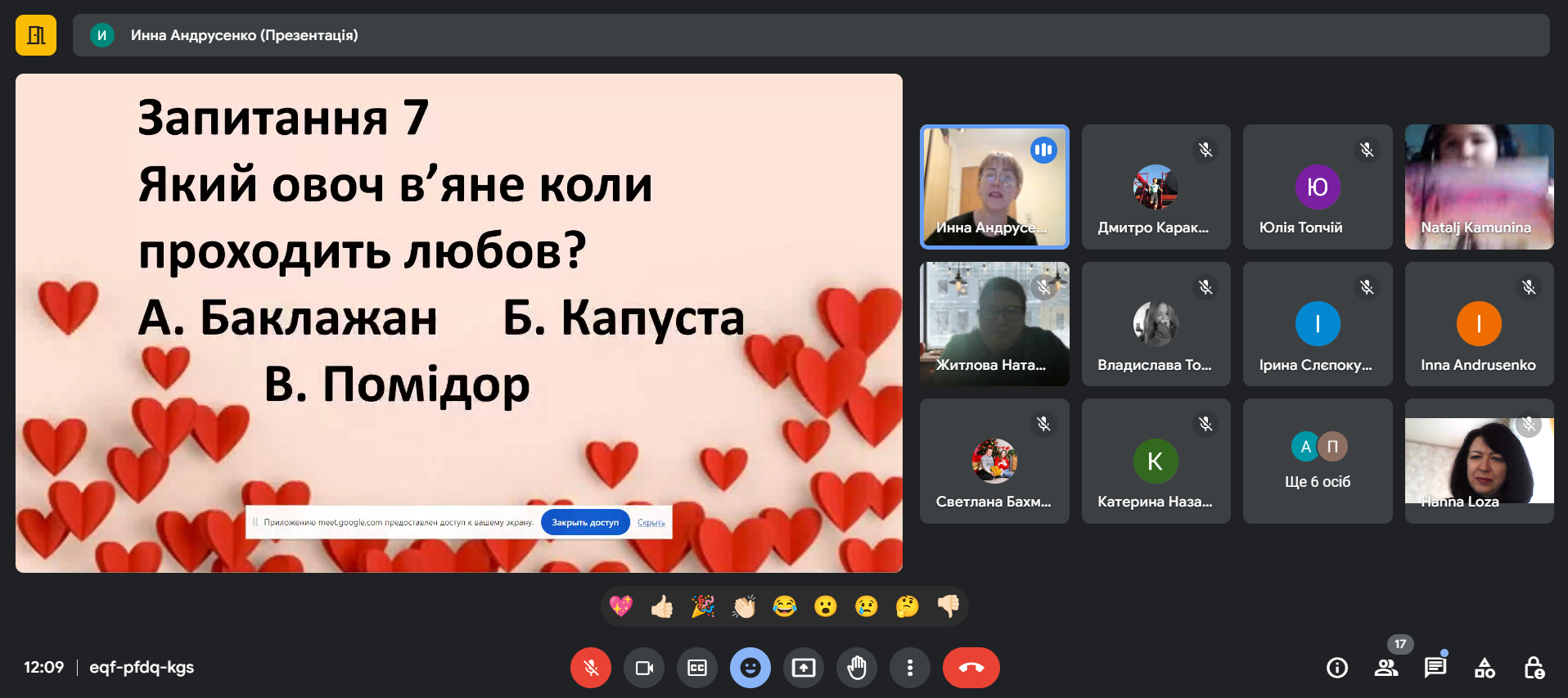The height and width of the screenshot is (698, 1568).
Task: Open meeting details info
Action: [1337, 668]
